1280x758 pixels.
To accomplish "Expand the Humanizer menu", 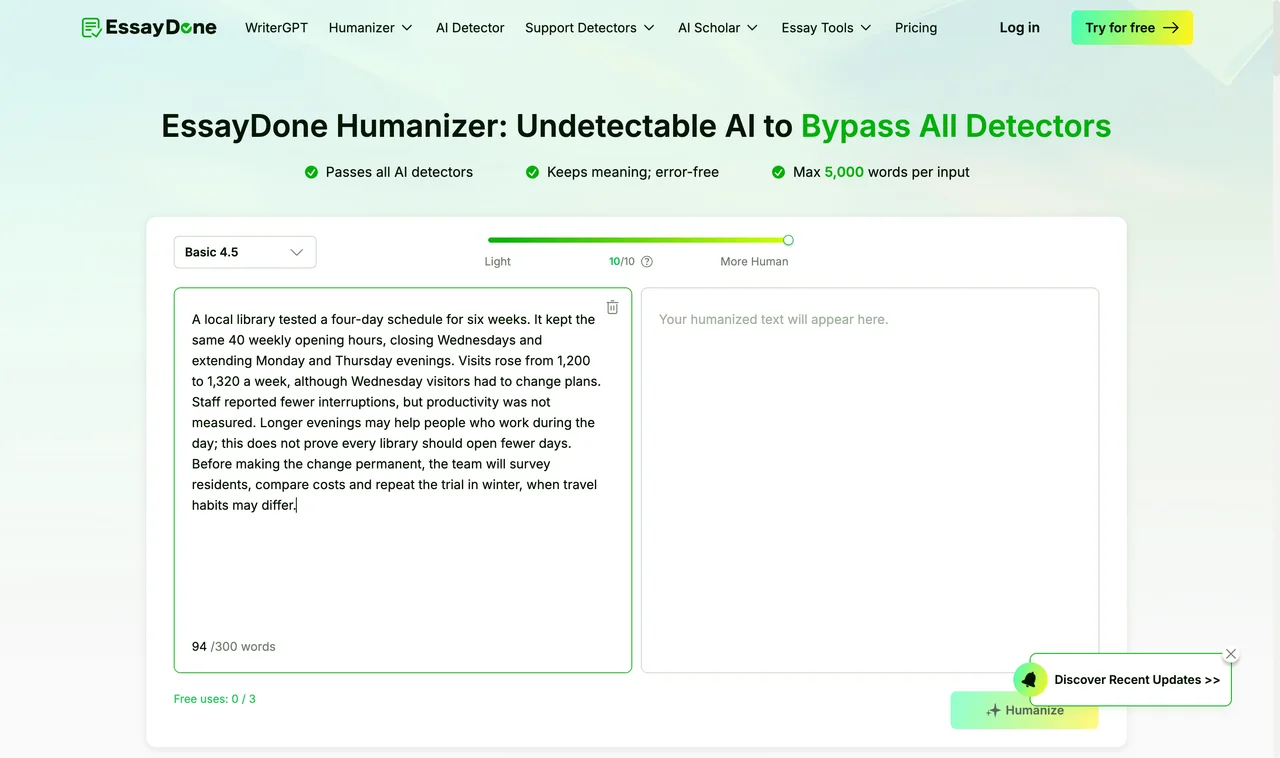I will 370,28.
